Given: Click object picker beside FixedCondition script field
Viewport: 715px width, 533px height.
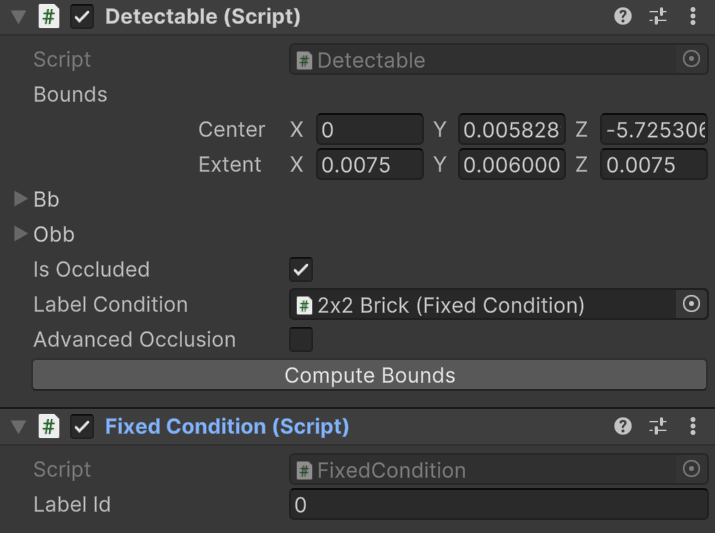Looking at the screenshot, I should (x=691, y=470).
